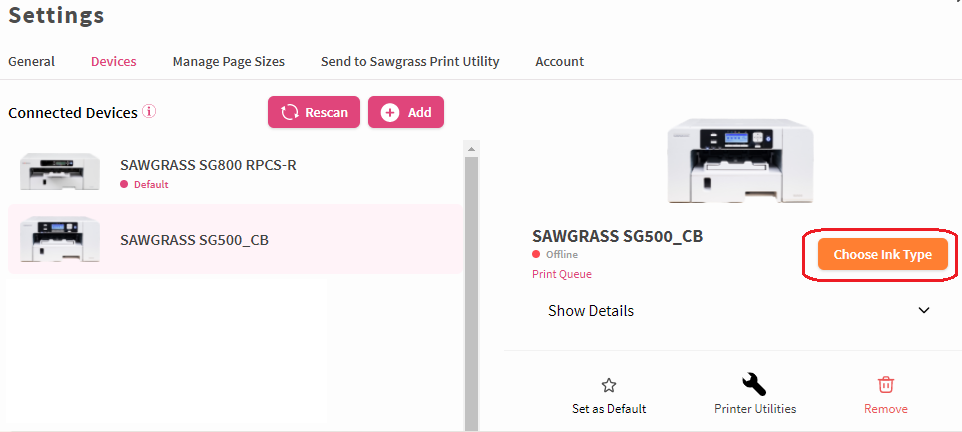
Task: Click the info icon beside Connected Devices
Action: click(149, 112)
